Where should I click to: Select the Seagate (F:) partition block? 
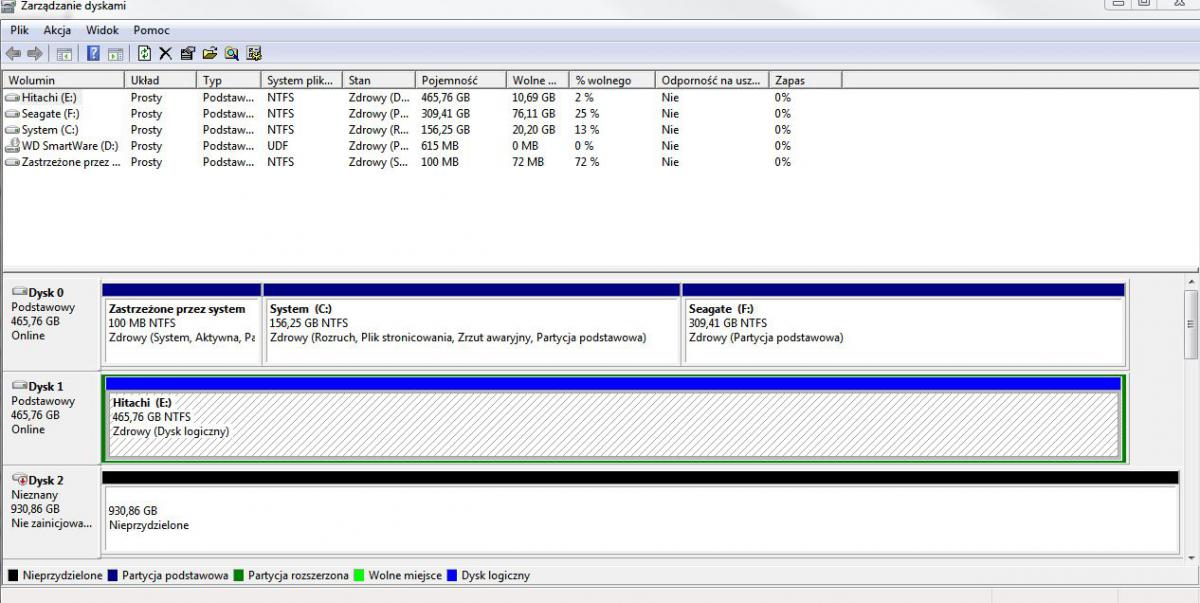pyautogui.click(x=903, y=323)
